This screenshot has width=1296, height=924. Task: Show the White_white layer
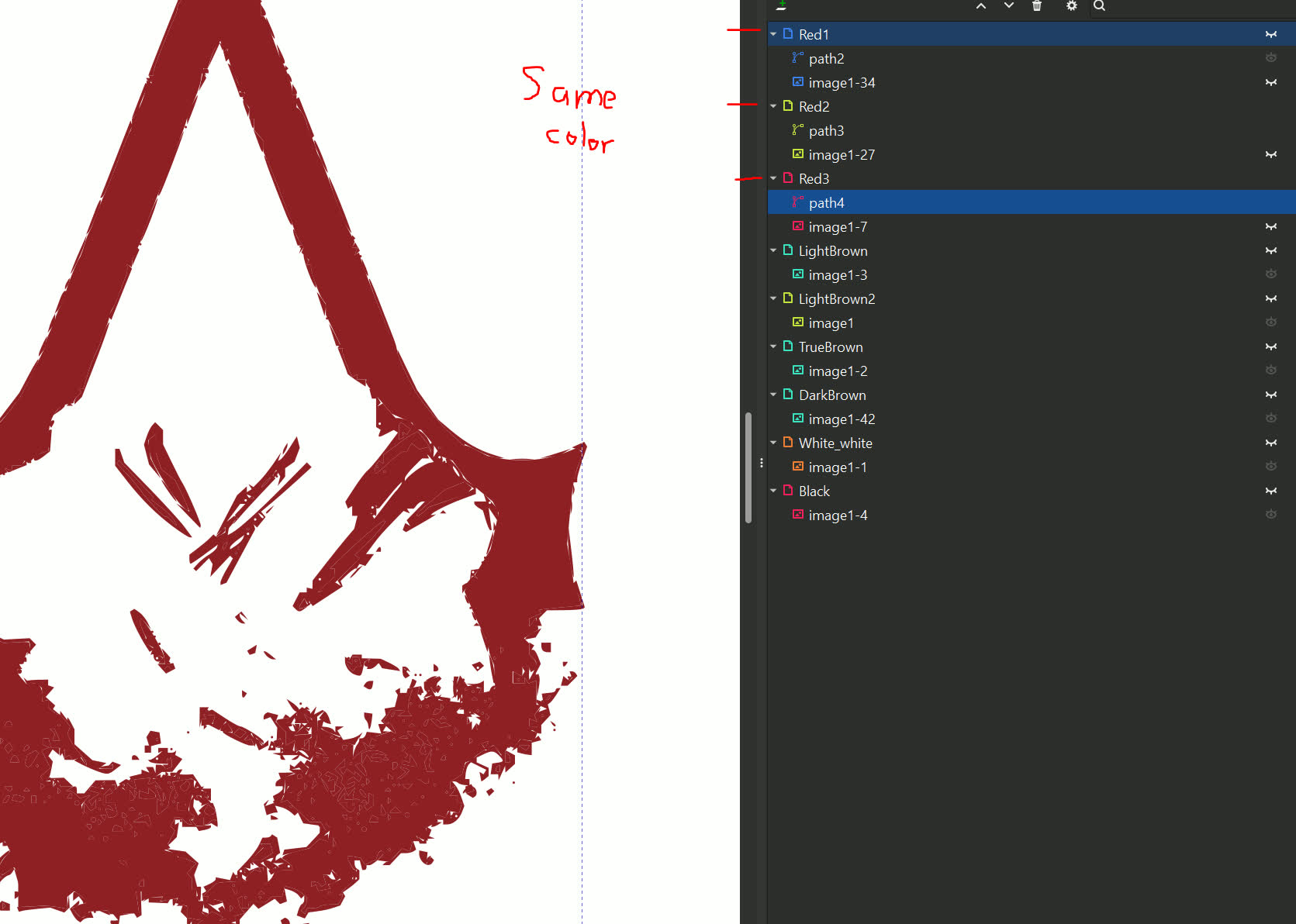click(x=1271, y=443)
